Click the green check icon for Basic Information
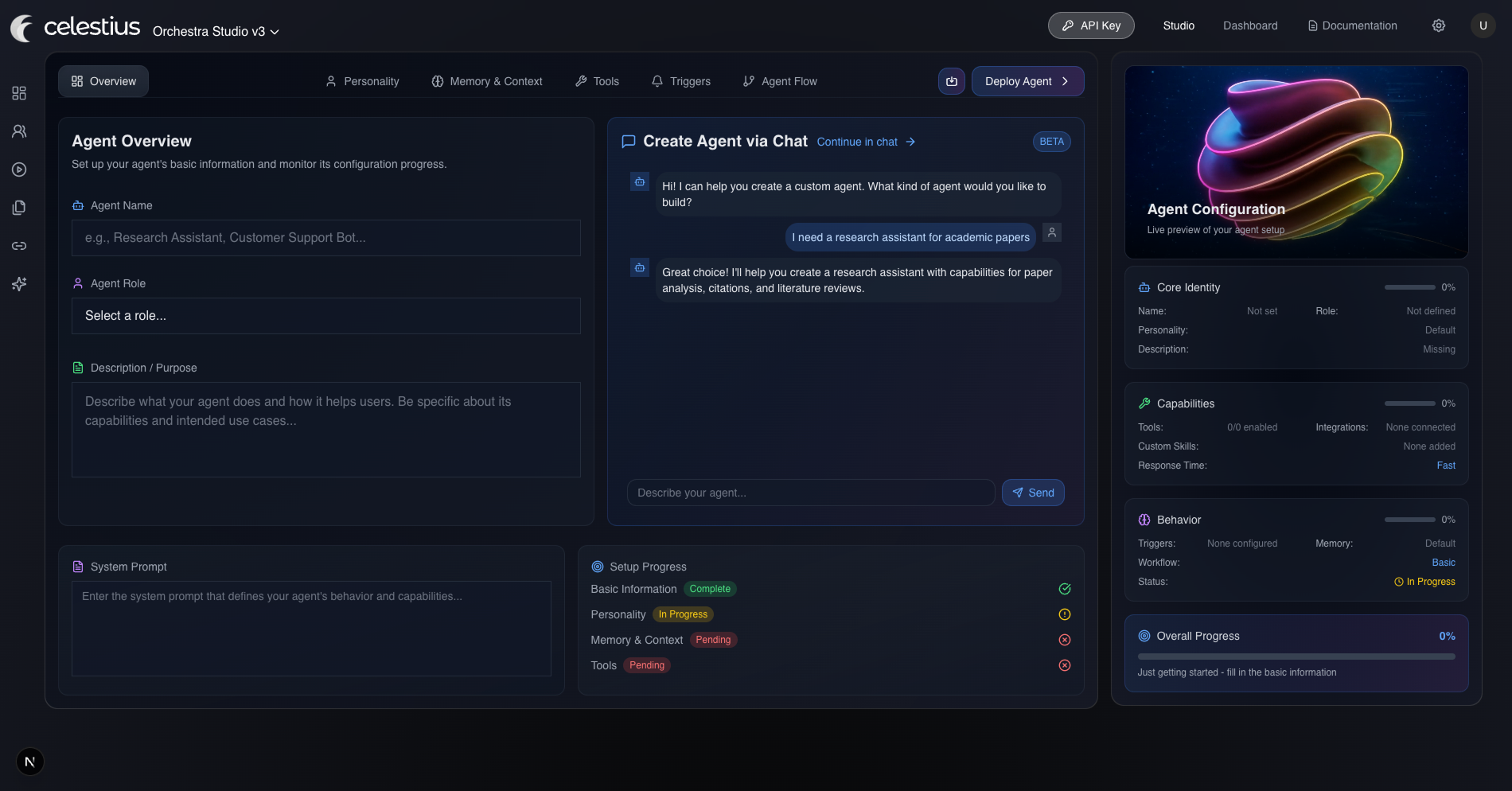 click(1065, 589)
